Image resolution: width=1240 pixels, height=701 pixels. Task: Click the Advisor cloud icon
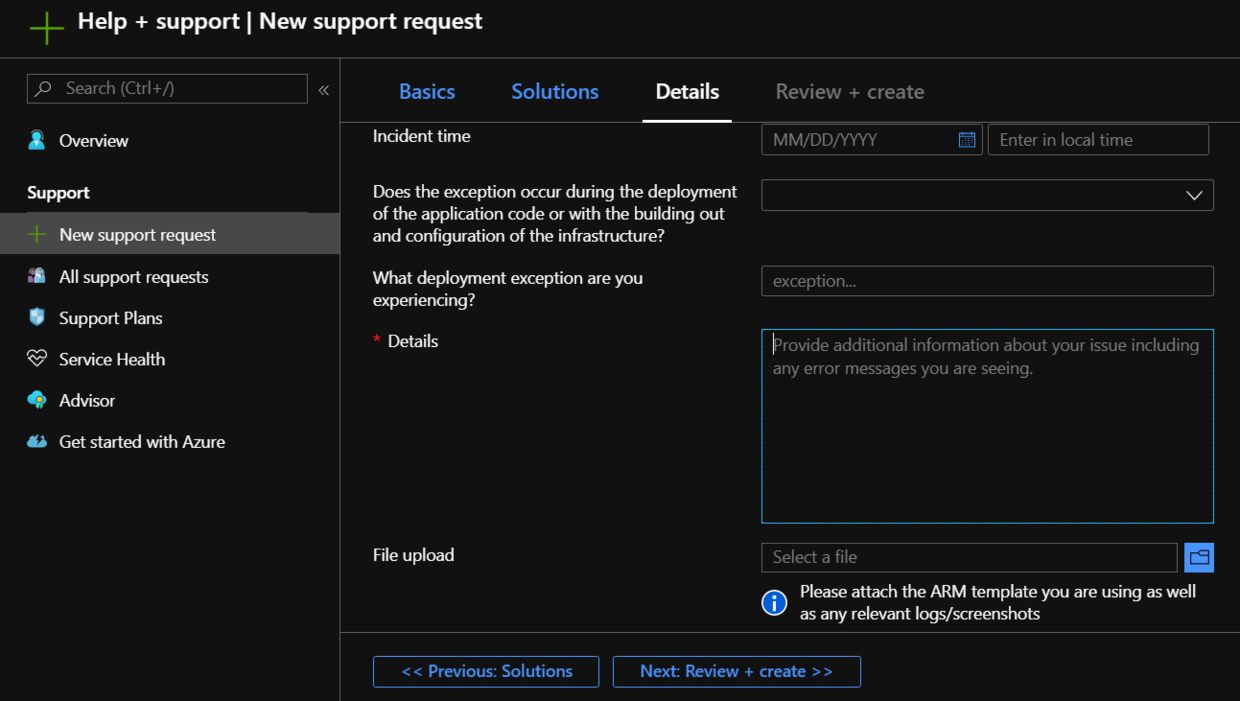click(37, 400)
